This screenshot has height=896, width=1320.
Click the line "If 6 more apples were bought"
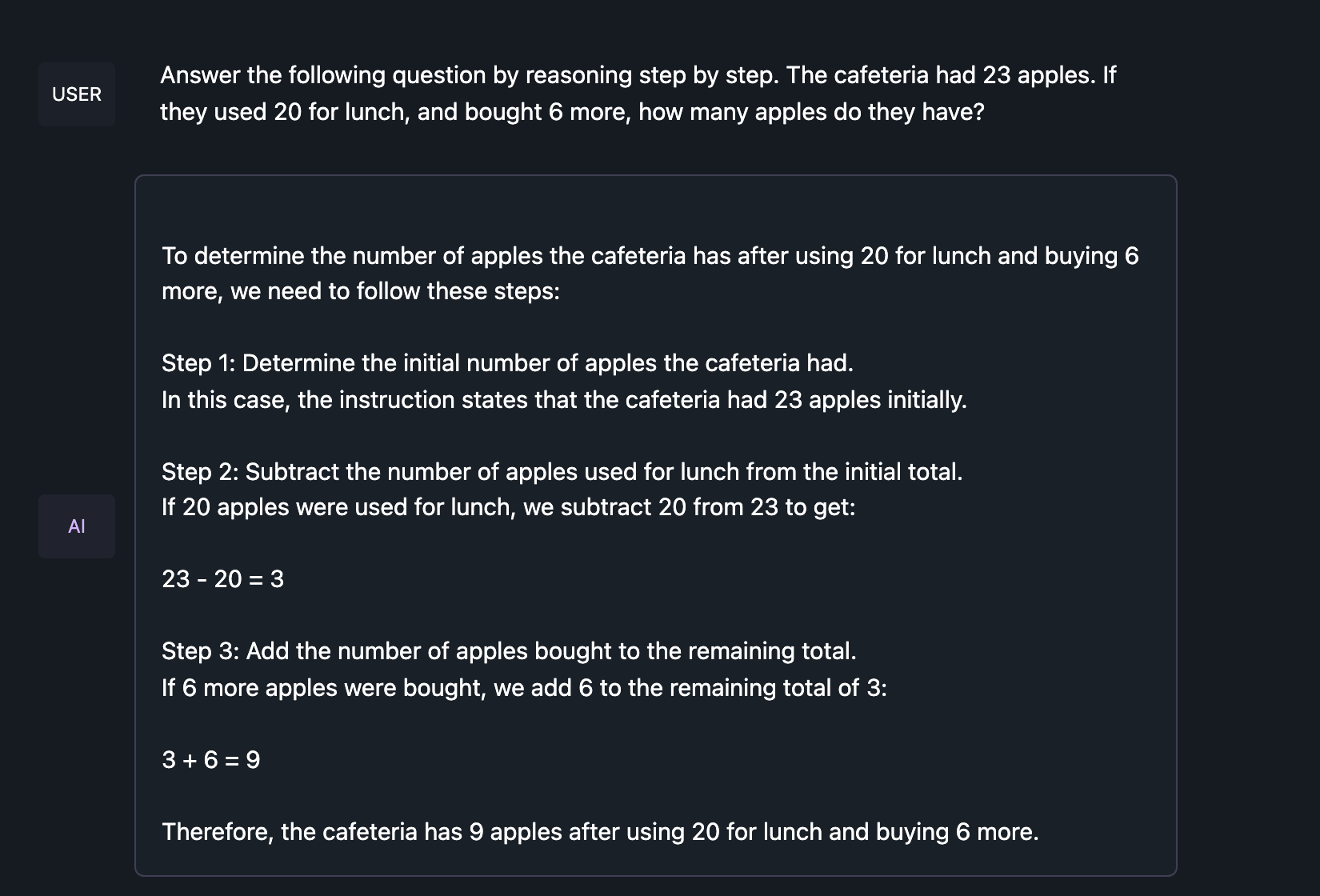click(x=524, y=688)
